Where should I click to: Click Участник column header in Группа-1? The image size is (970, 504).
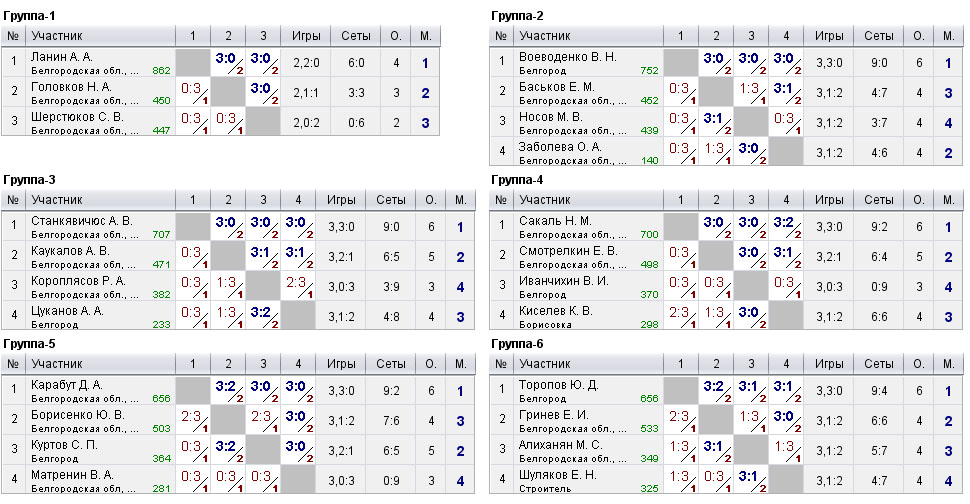pos(57,36)
